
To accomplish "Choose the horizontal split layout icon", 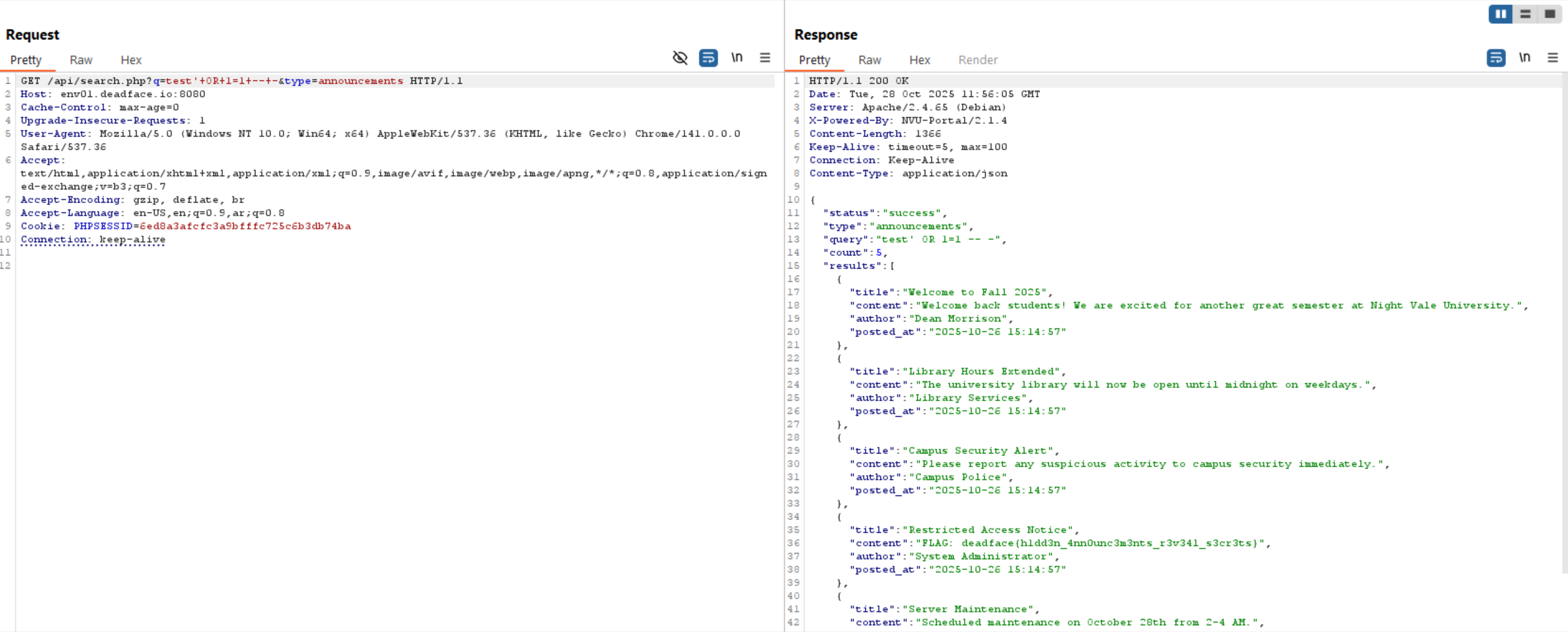I will [x=1526, y=14].
